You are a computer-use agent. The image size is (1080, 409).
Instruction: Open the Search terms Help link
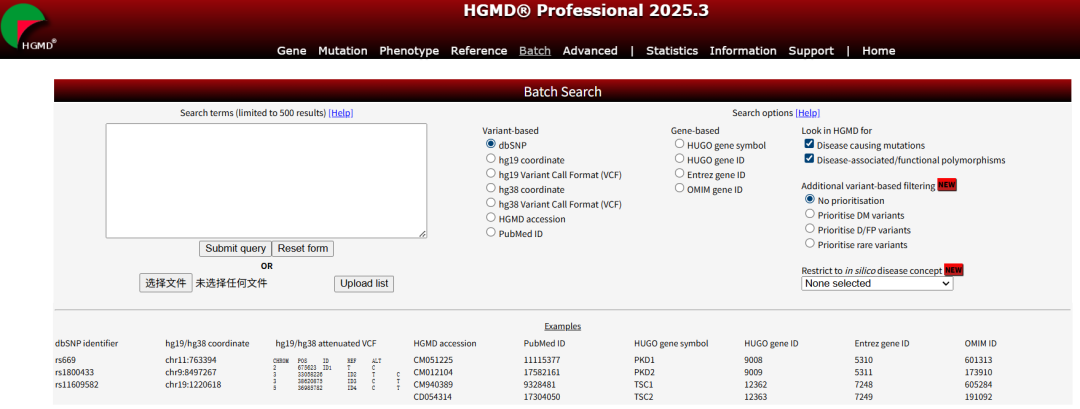340,113
